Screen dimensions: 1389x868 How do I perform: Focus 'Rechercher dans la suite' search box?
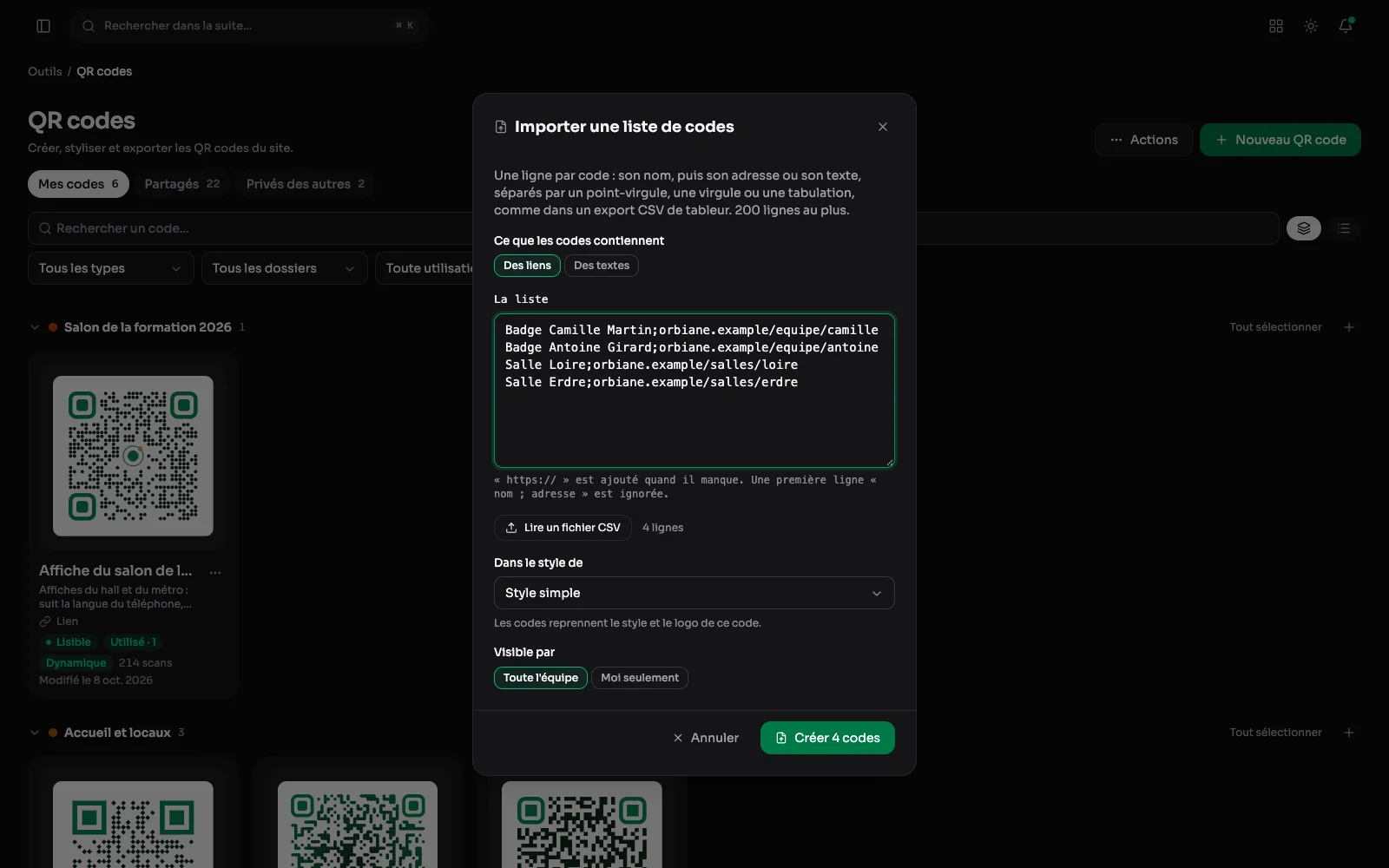[x=250, y=26]
